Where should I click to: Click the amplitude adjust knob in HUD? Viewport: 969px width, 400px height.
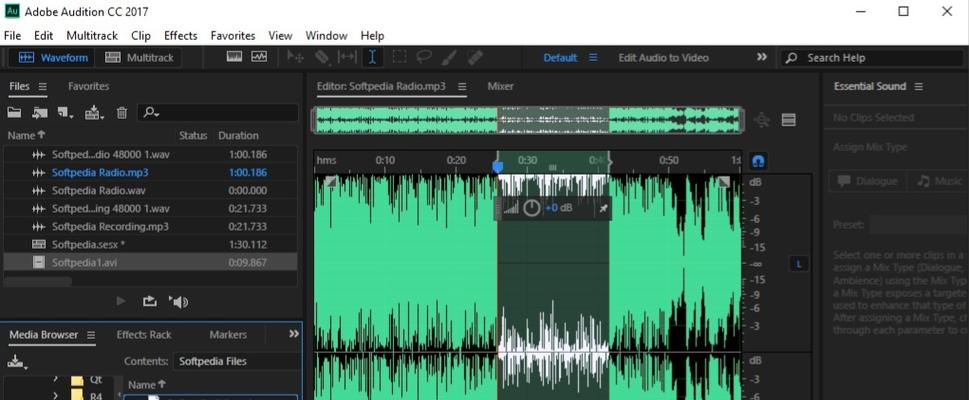(532, 208)
